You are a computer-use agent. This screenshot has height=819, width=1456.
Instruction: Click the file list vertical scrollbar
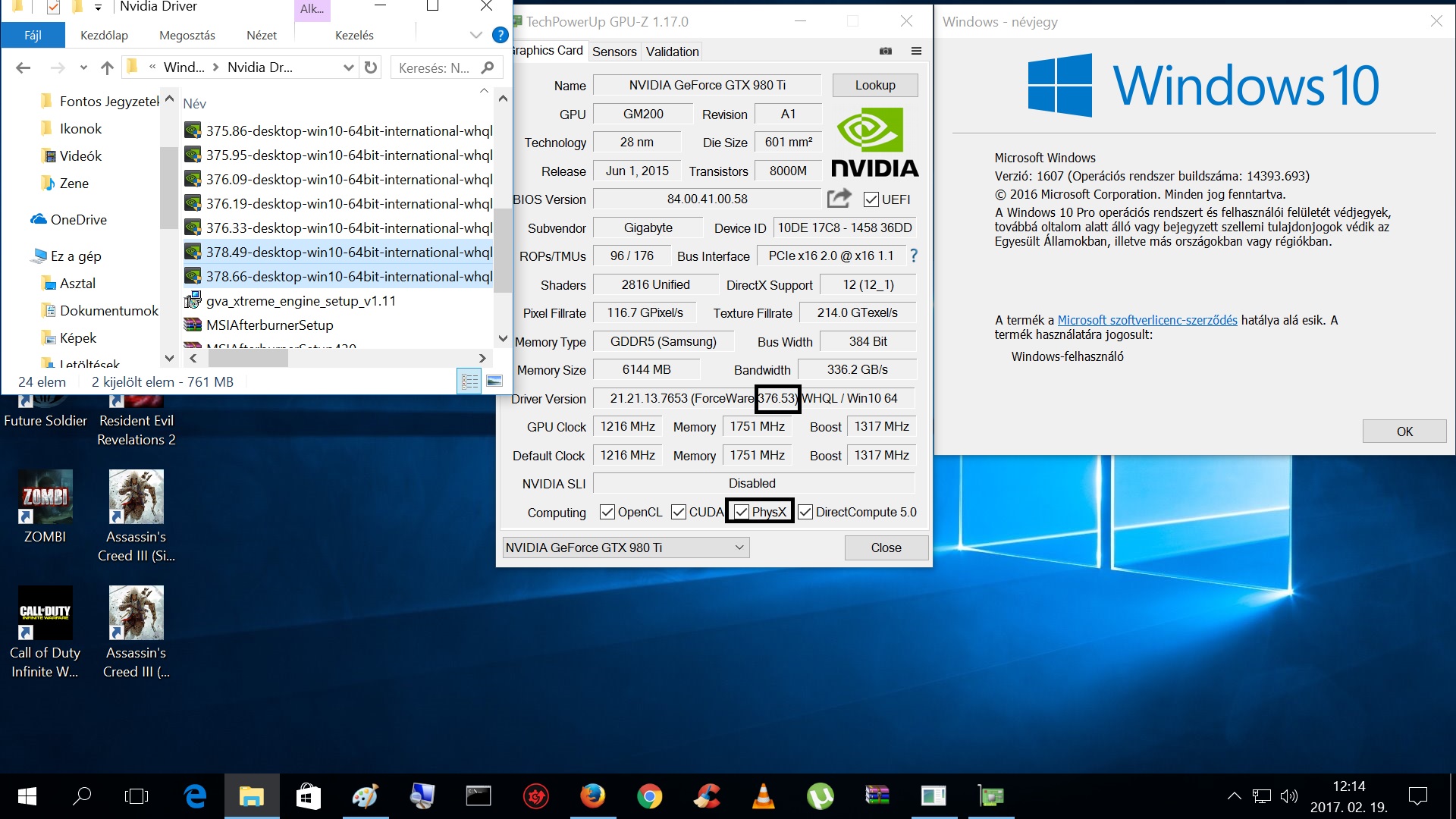tap(503, 249)
